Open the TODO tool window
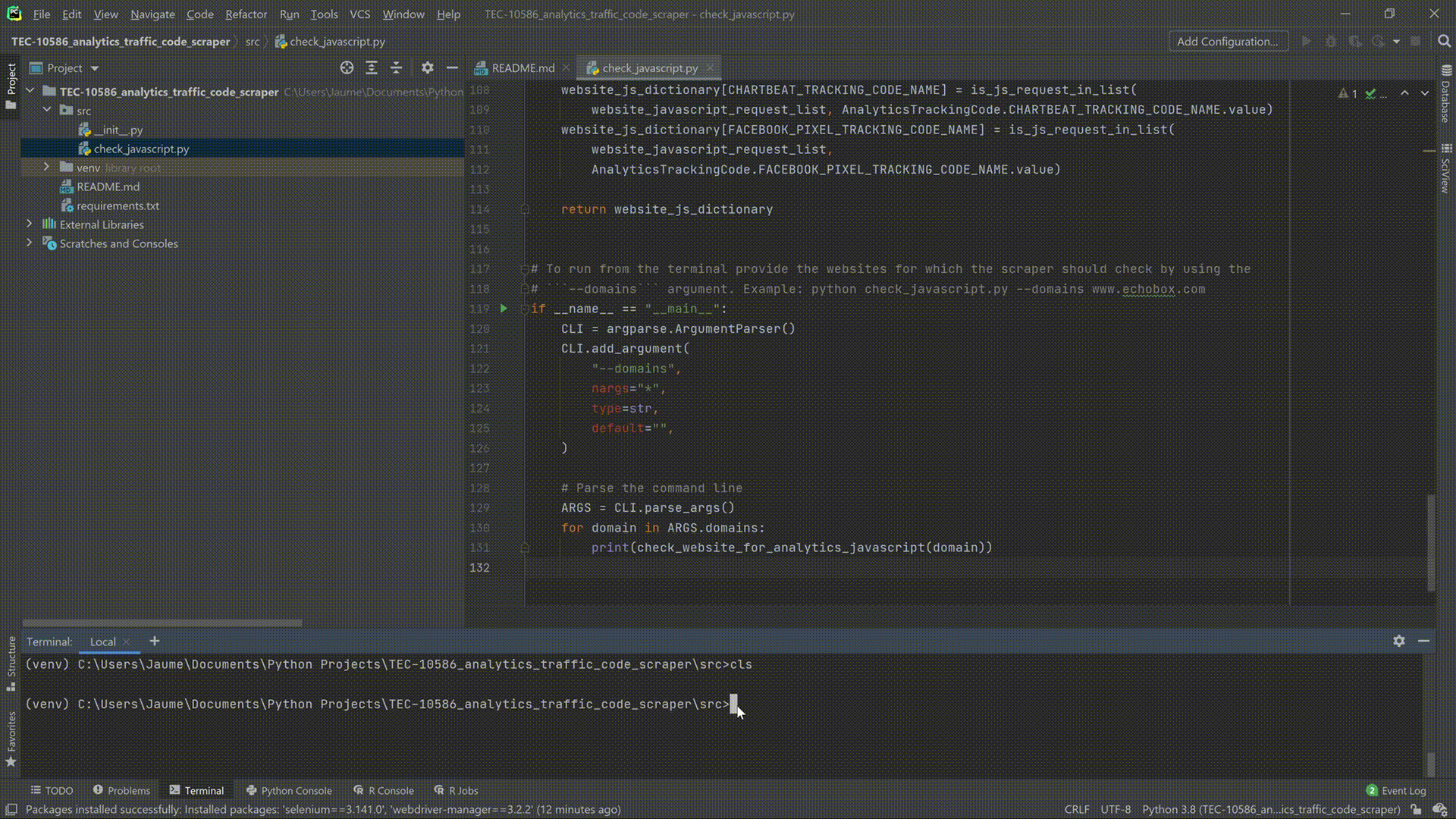The image size is (1456, 819). (x=52, y=790)
